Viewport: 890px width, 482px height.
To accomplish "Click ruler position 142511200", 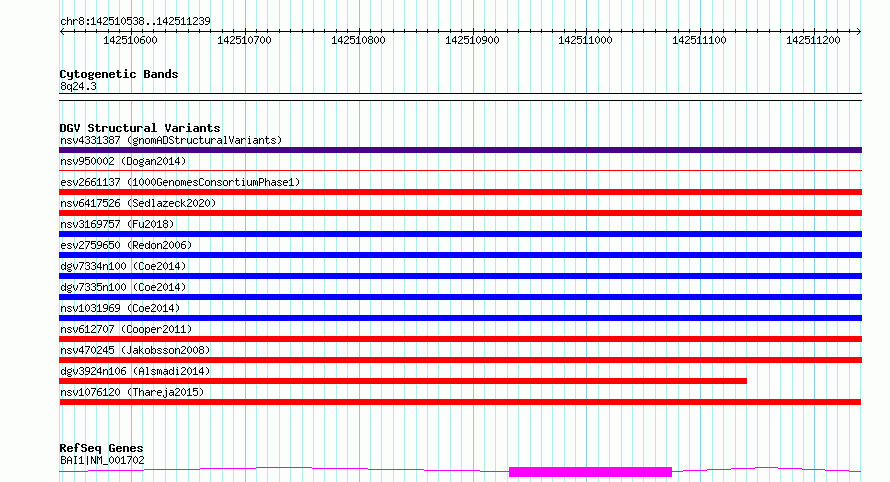I will [813, 40].
